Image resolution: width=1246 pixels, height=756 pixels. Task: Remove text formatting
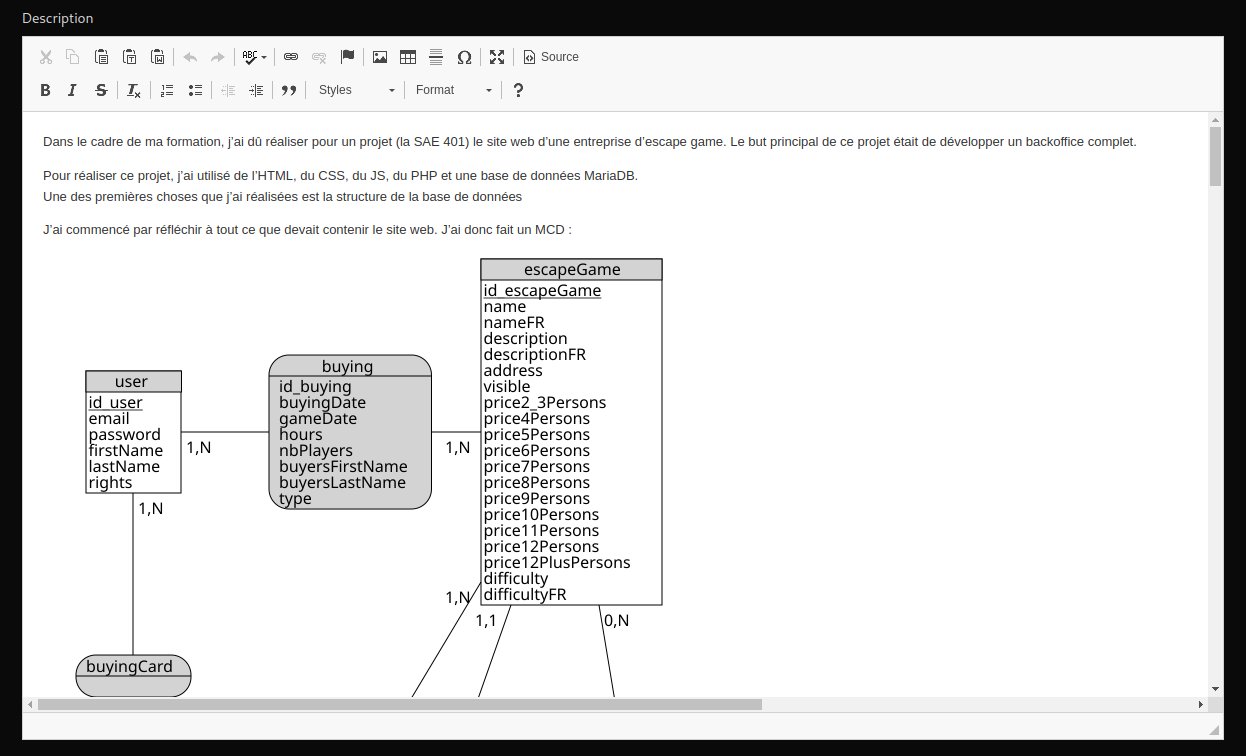point(133,90)
